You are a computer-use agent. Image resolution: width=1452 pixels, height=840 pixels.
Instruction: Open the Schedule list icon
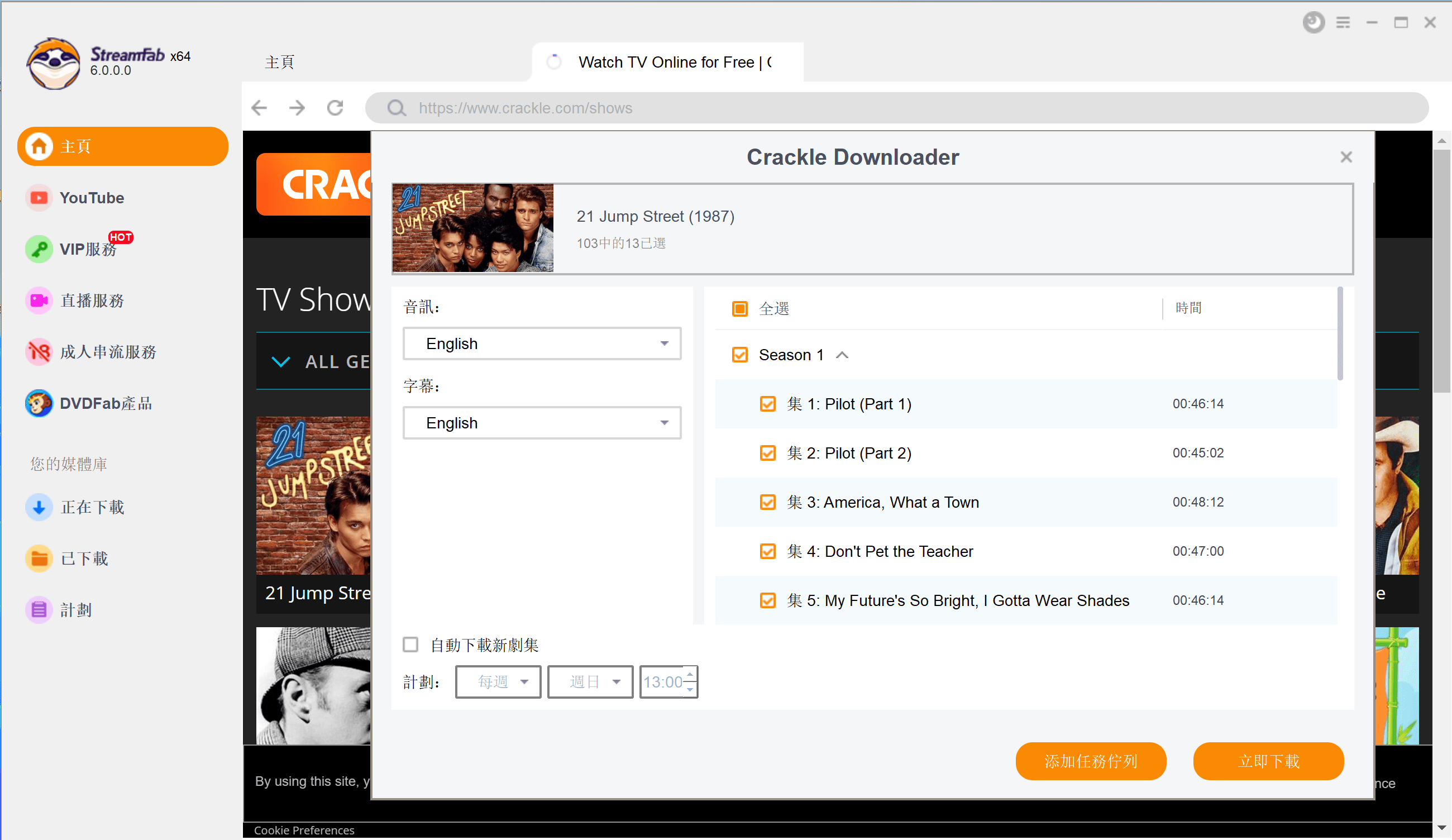click(x=39, y=609)
